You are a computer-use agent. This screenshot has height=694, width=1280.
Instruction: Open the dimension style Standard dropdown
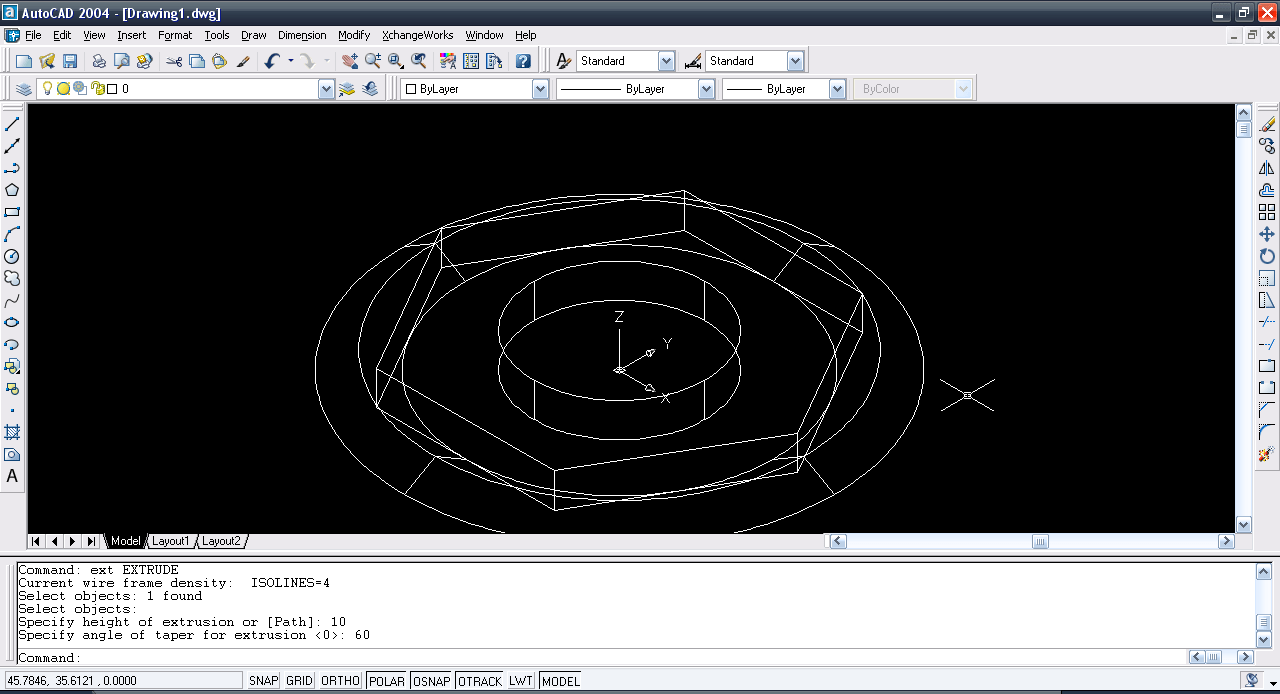tap(795, 61)
